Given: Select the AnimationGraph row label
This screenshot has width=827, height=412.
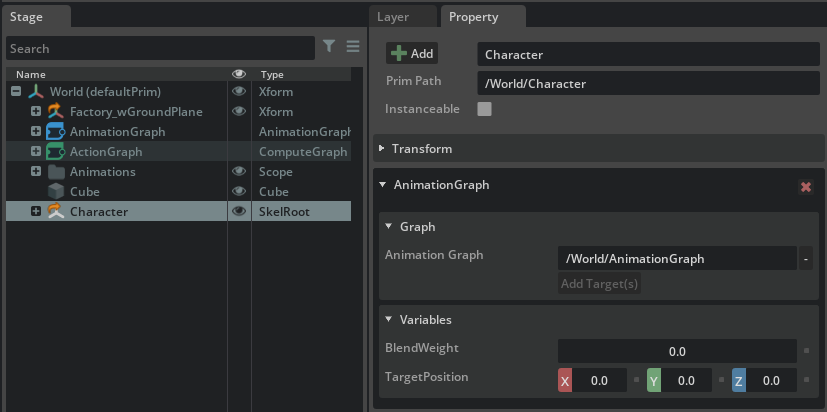Looking at the screenshot, I should pyautogui.click(x=118, y=132).
